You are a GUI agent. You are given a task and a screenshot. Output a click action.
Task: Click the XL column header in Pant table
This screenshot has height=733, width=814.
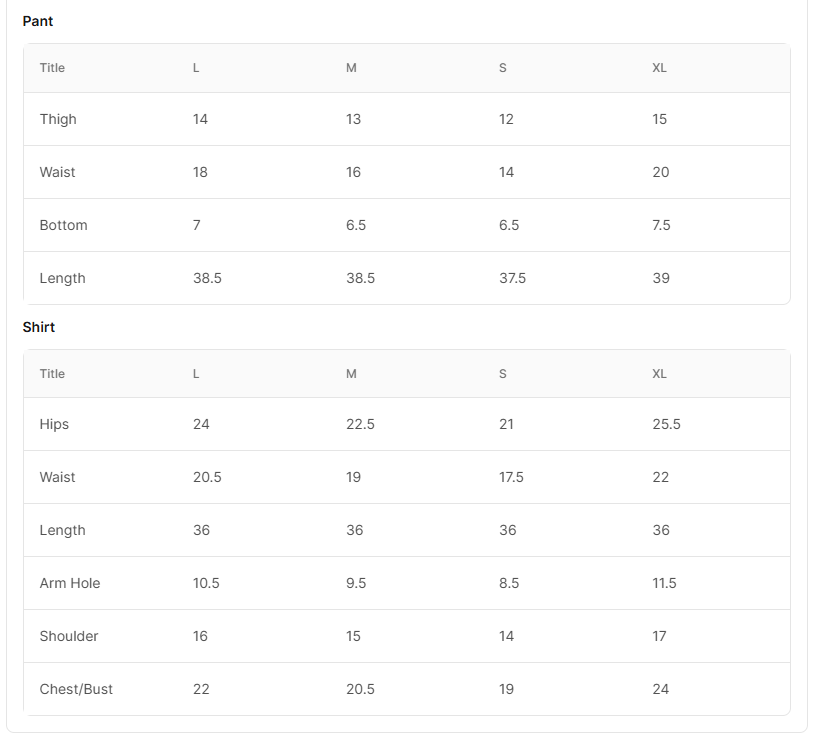(659, 68)
